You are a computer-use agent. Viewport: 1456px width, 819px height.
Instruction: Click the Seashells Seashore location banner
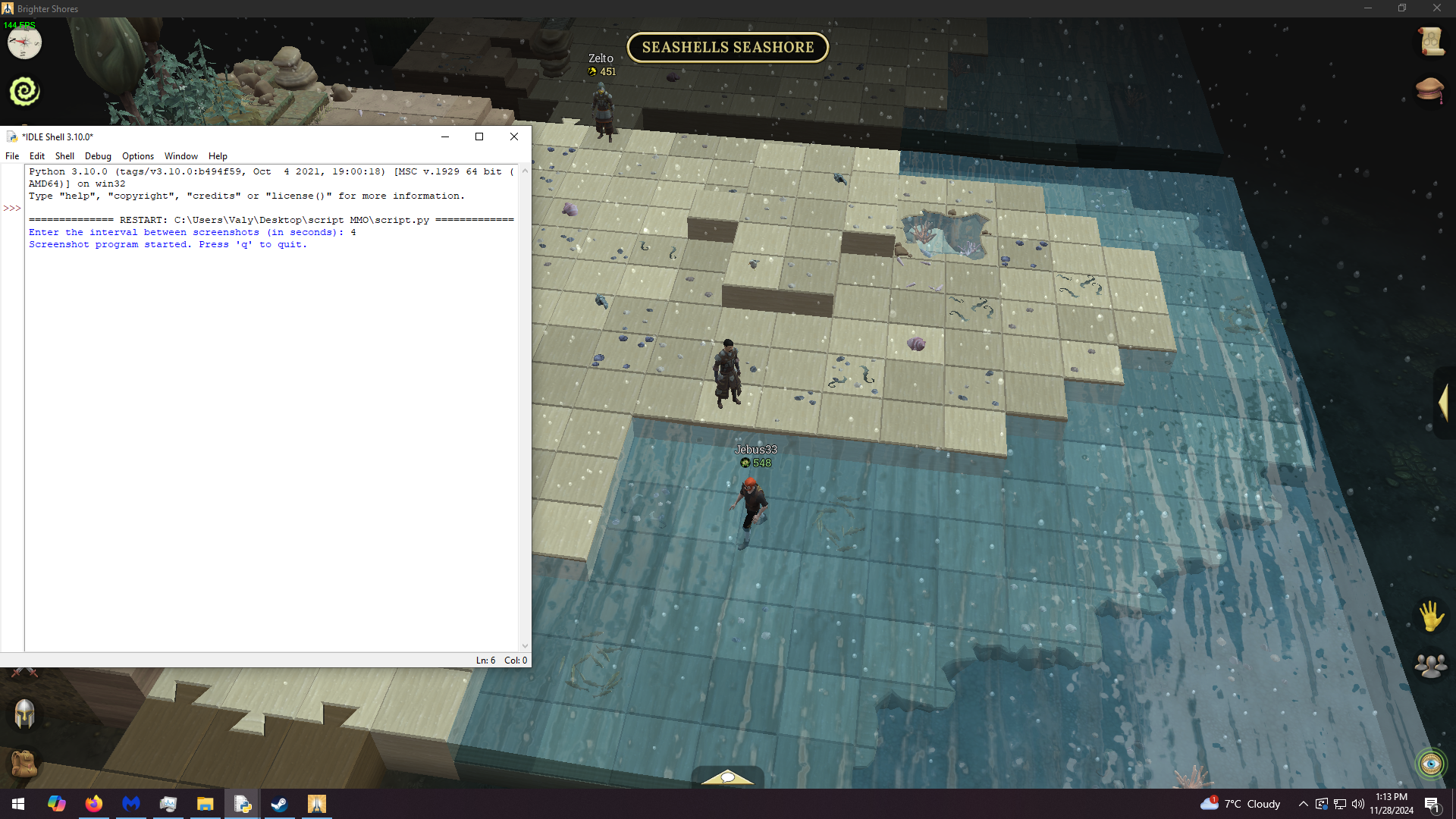pos(727,47)
